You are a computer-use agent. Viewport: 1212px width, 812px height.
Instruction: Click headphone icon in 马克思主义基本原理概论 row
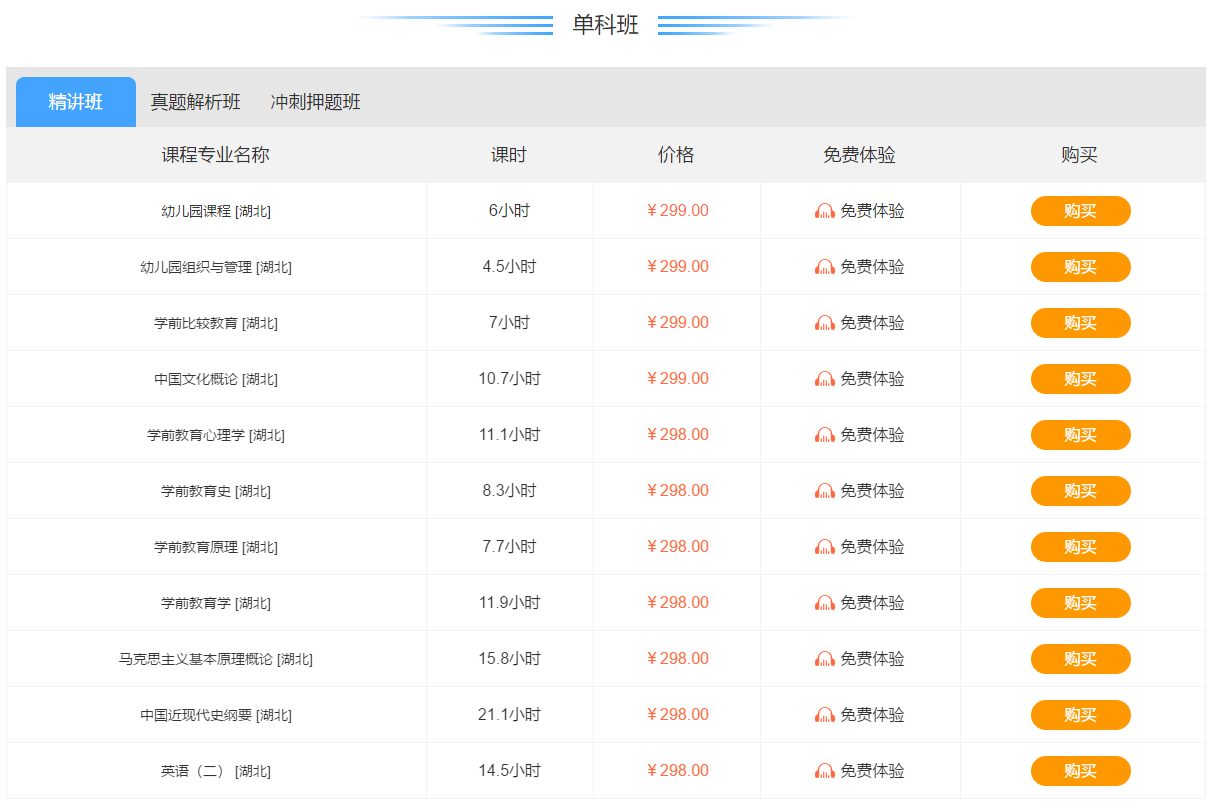click(825, 659)
